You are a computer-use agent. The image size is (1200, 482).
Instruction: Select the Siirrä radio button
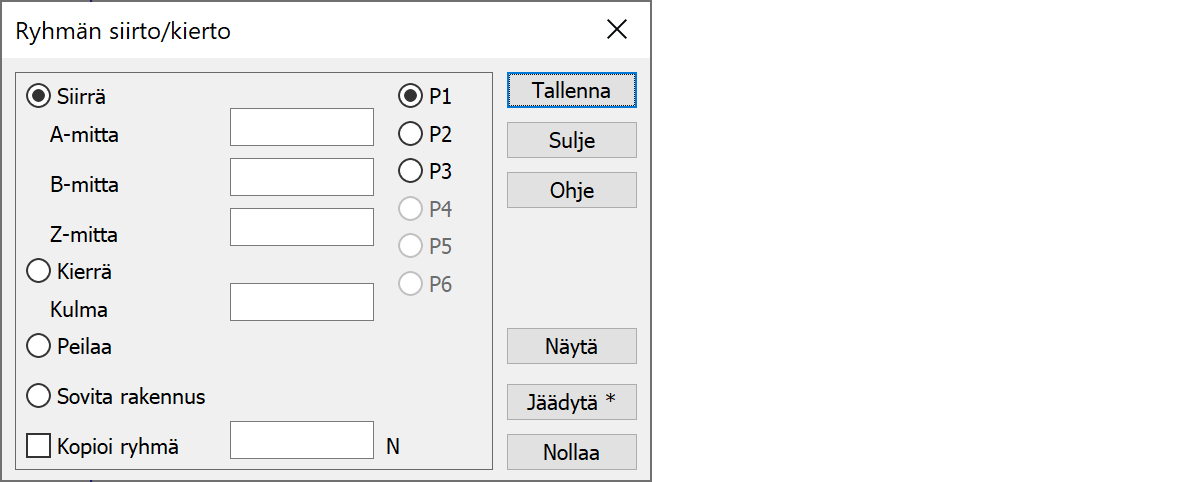tap(39, 96)
